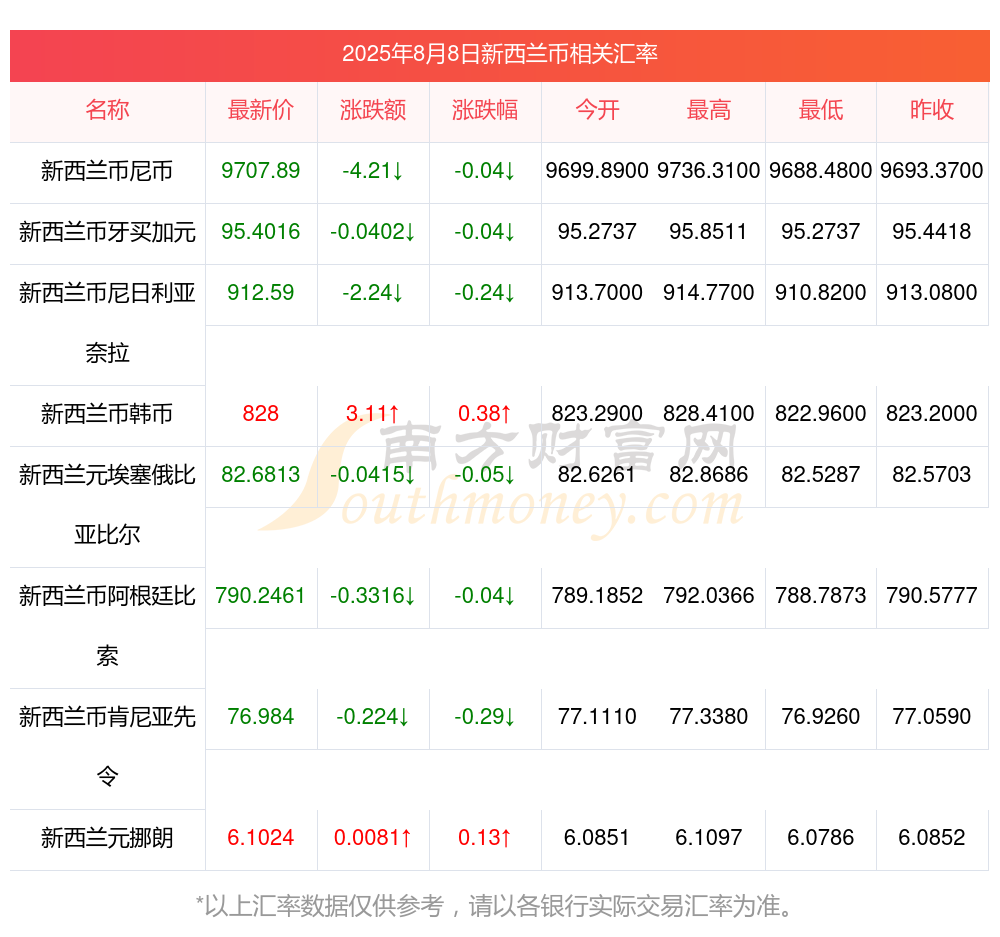Click low value 6.0786
This screenshot has width=1000, height=937.
point(821,837)
